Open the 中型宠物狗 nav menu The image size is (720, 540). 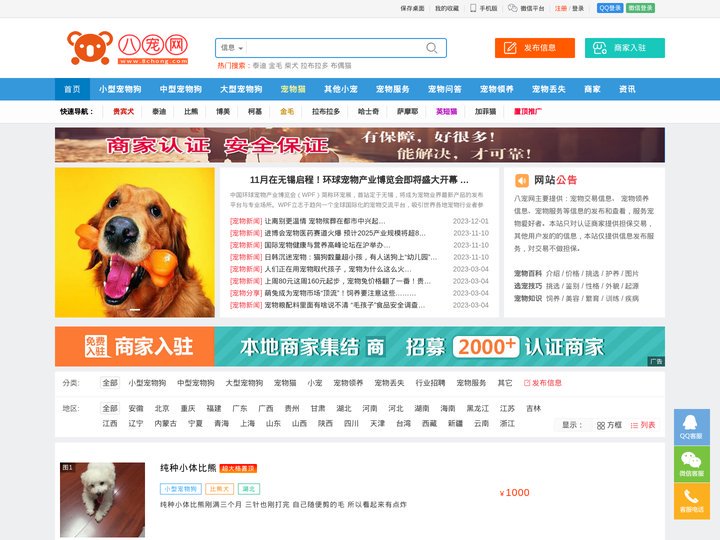180,89
